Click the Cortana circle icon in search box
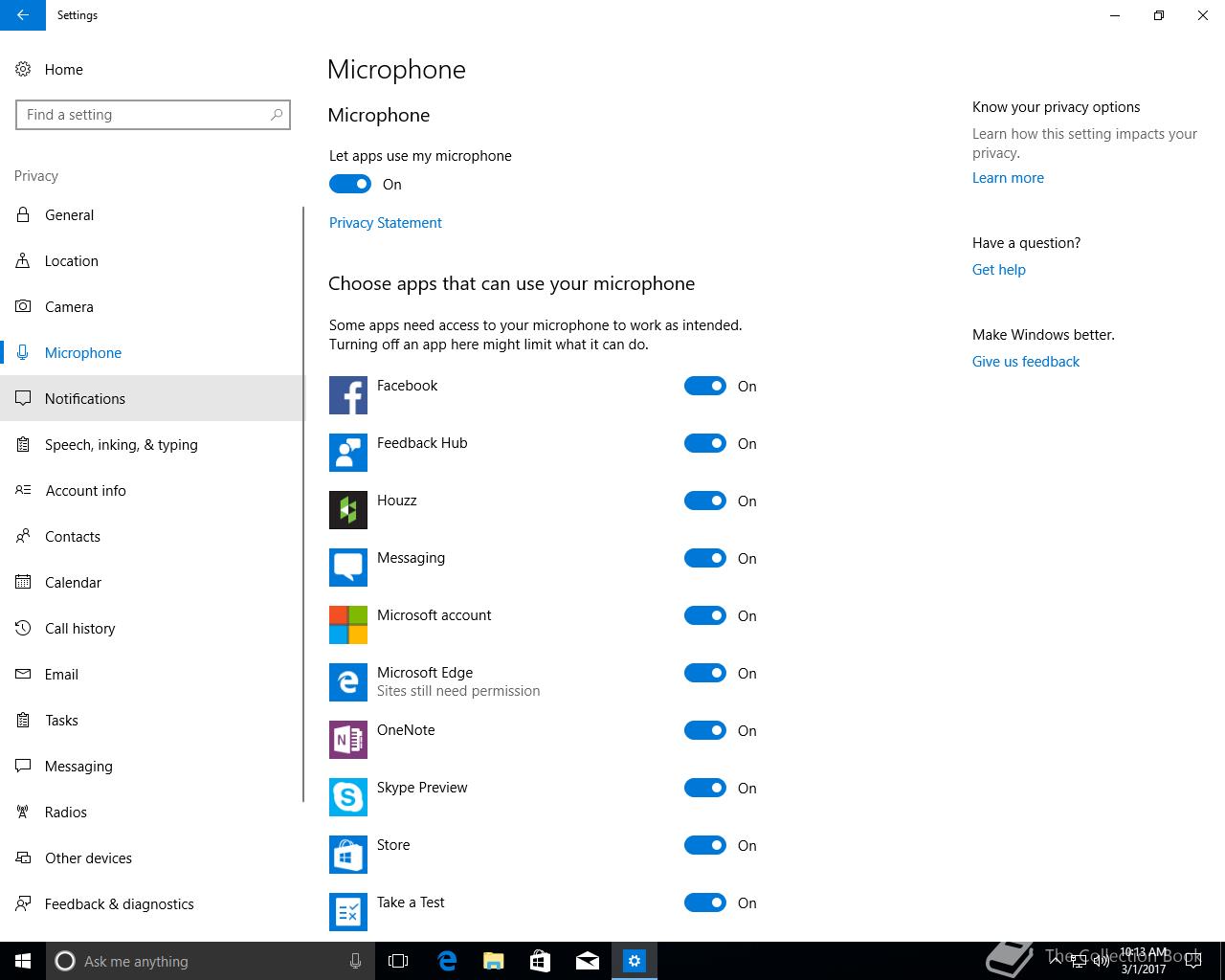This screenshot has width=1225, height=980. pos(65,961)
